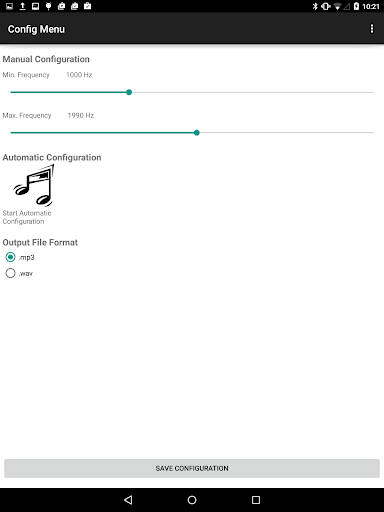The width and height of the screenshot is (384, 512).
Task: Tap the 1990 Hz maximum frequency value
Action: tap(81, 115)
